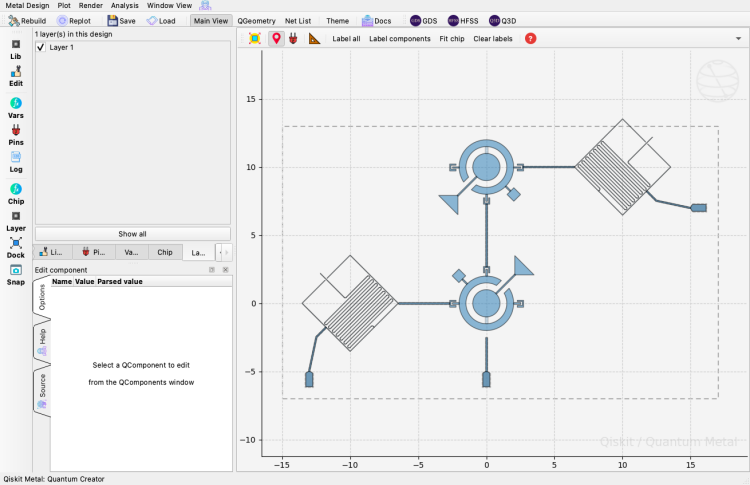Switch to the Li... library tab
The width and height of the screenshot is (750, 485).
click(x=52, y=252)
